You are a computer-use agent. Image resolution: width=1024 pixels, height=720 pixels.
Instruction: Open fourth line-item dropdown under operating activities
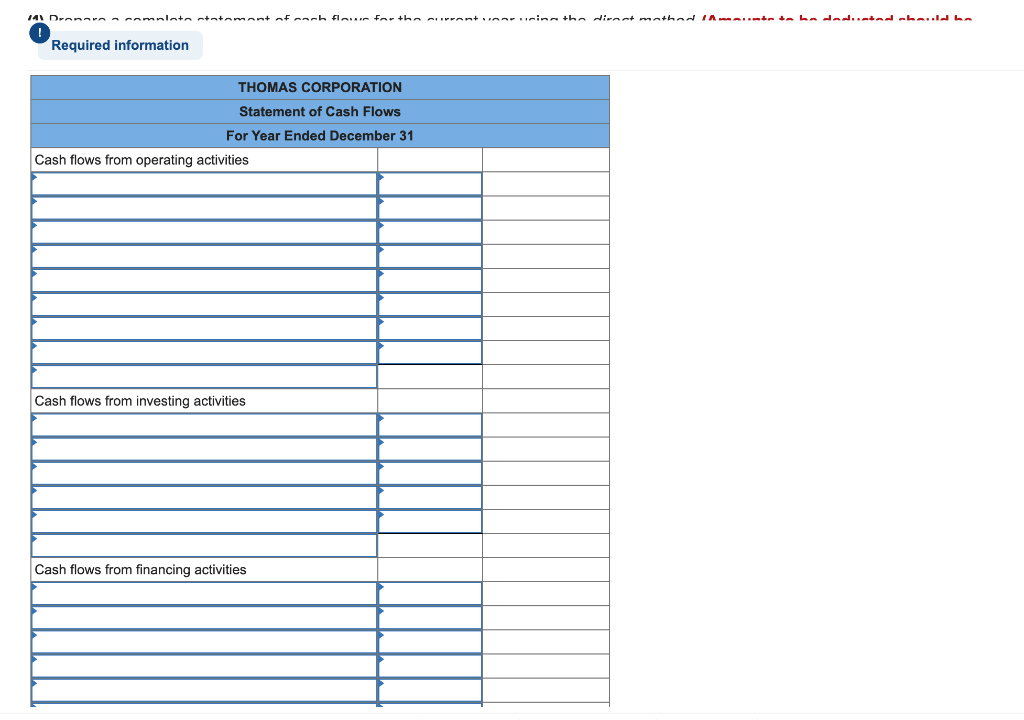pyautogui.click(x=204, y=257)
